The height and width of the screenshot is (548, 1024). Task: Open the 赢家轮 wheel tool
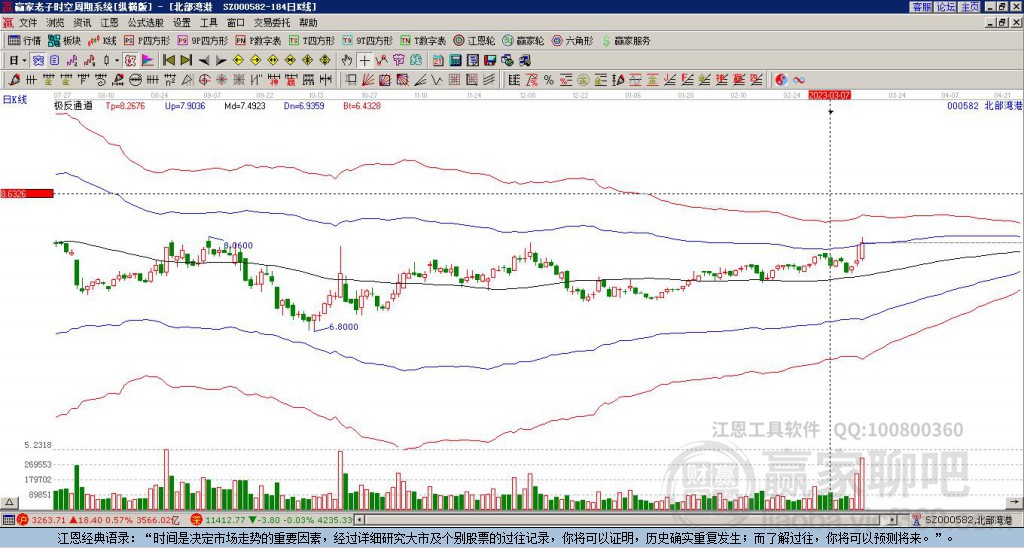point(523,41)
